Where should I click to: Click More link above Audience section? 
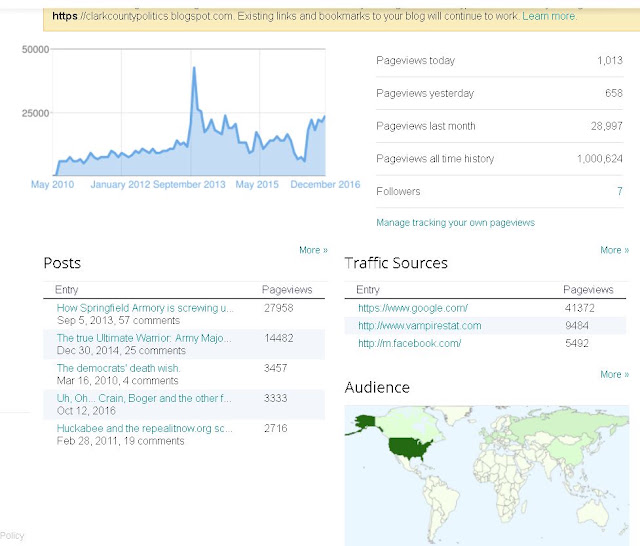pos(614,375)
